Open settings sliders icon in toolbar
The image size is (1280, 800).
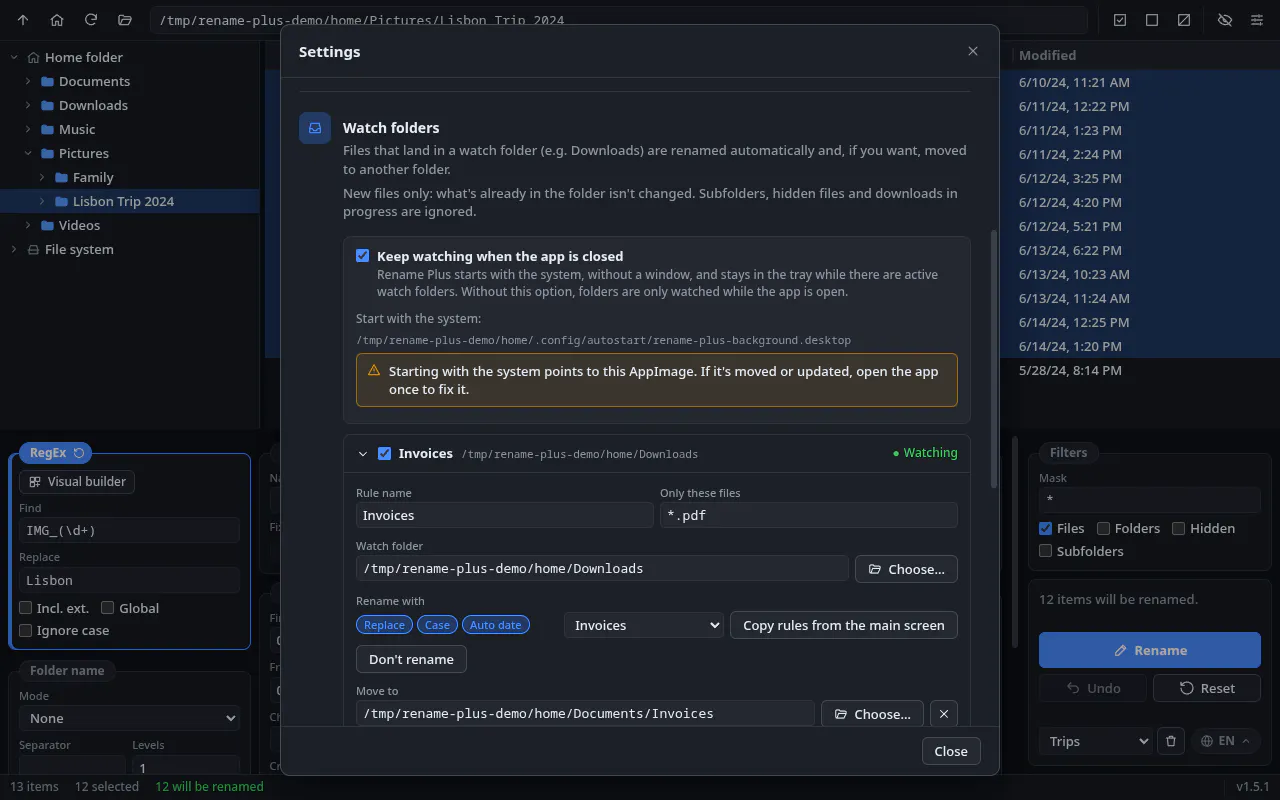point(1257,20)
